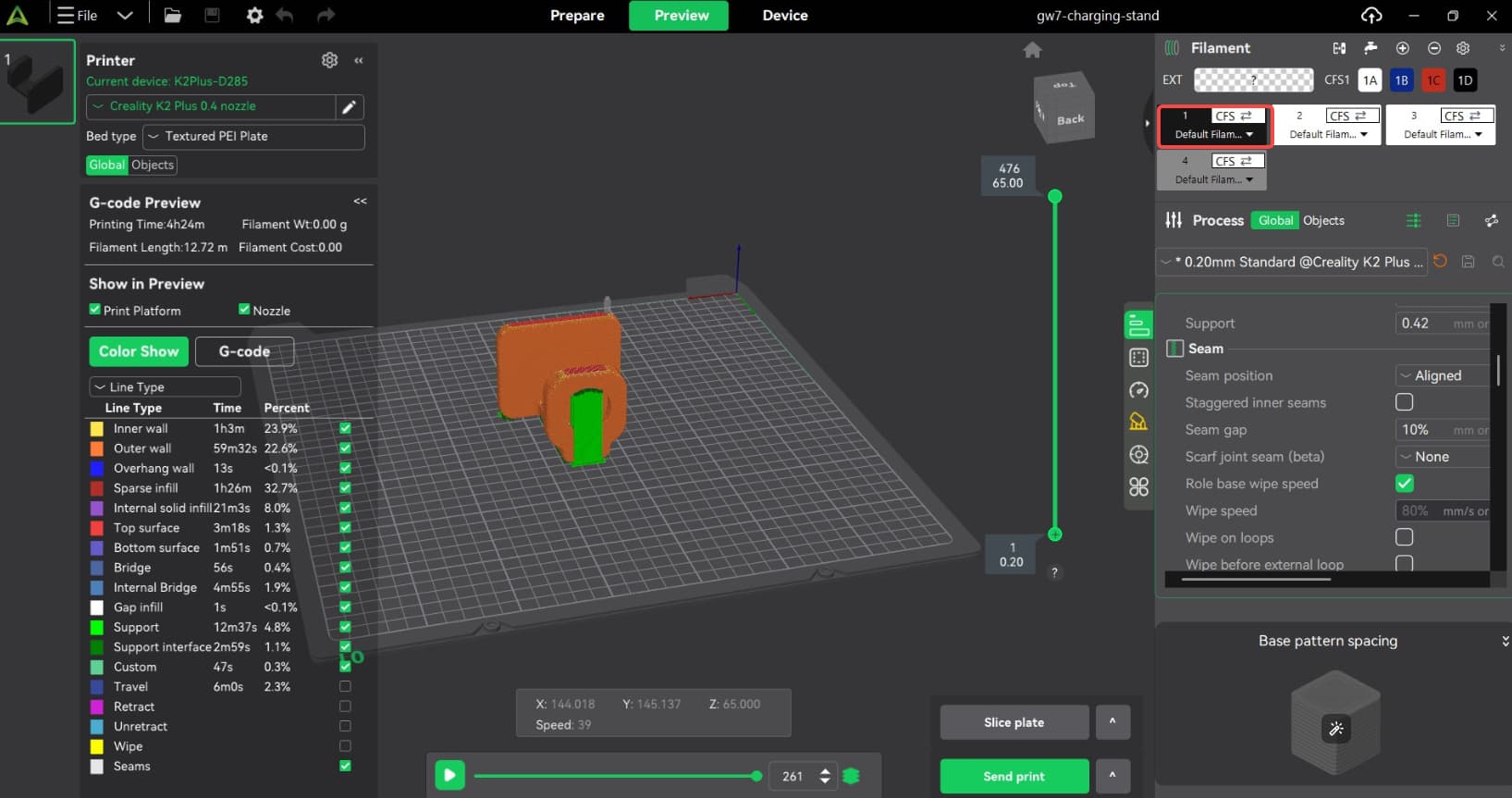Screen dimensions: 1512x798
Task: Select Objects tab under Bed type
Action: click(153, 165)
